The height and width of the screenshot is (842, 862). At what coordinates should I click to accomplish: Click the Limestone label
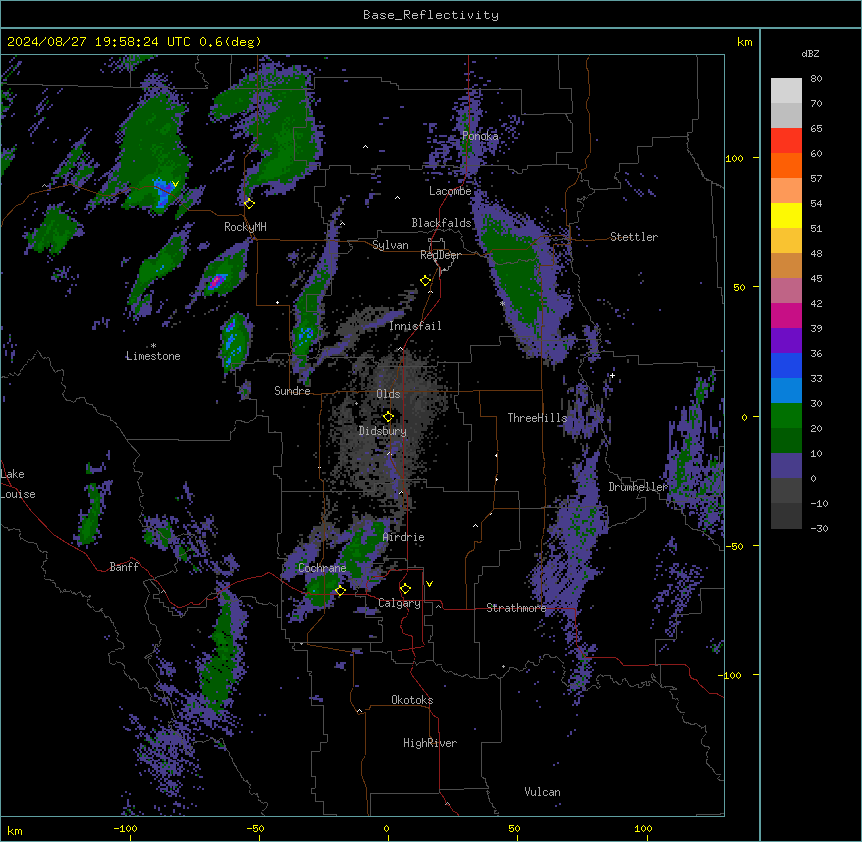pyautogui.click(x=153, y=356)
